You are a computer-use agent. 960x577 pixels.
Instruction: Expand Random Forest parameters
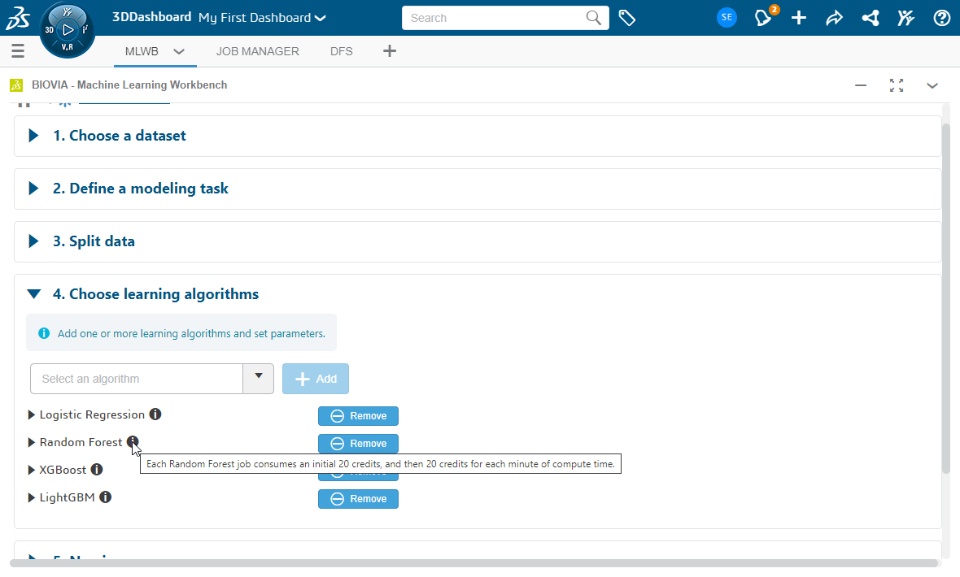coord(31,442)
